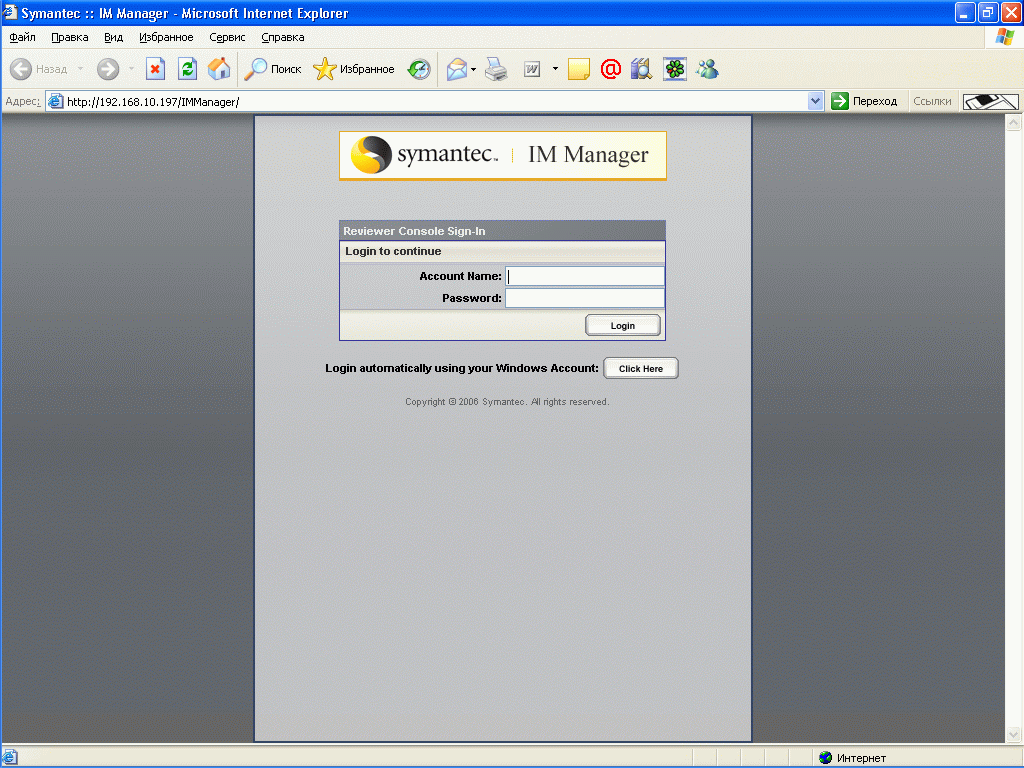Open the History clock icon

(419, 69)
